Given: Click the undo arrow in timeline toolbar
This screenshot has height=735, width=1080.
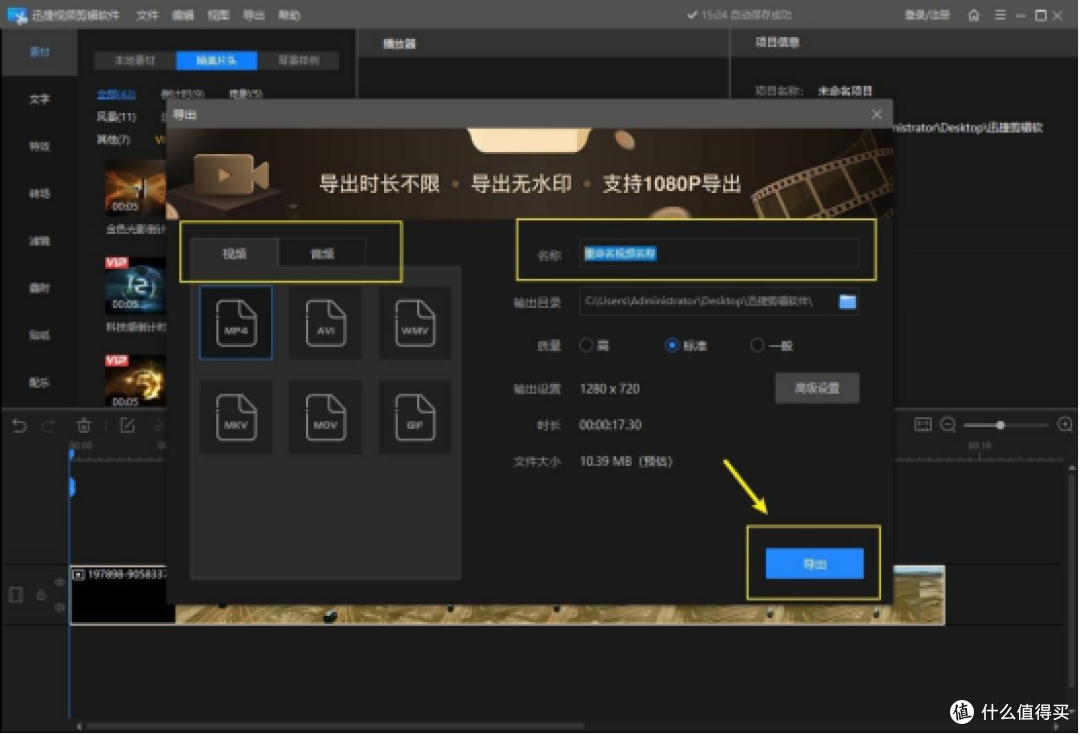Looking at the screenshot, I should tap(19, 426).
